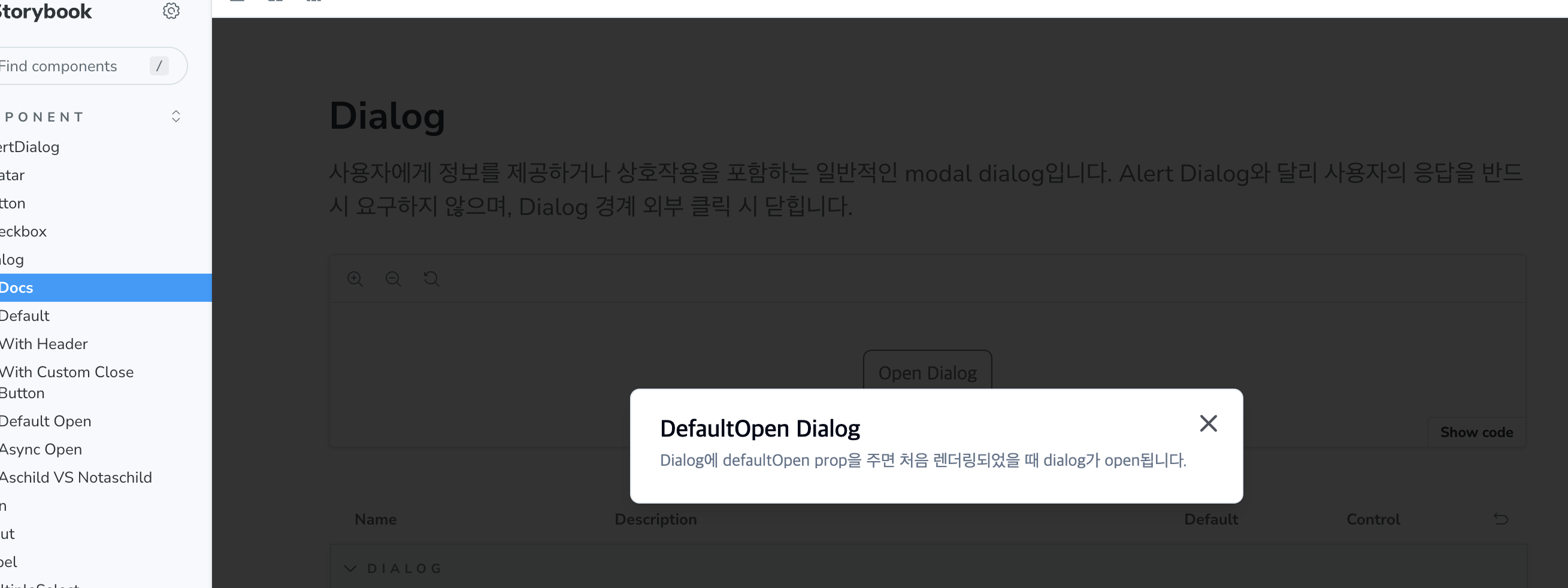Click inside the Find components search field

[x=73, y=66]
